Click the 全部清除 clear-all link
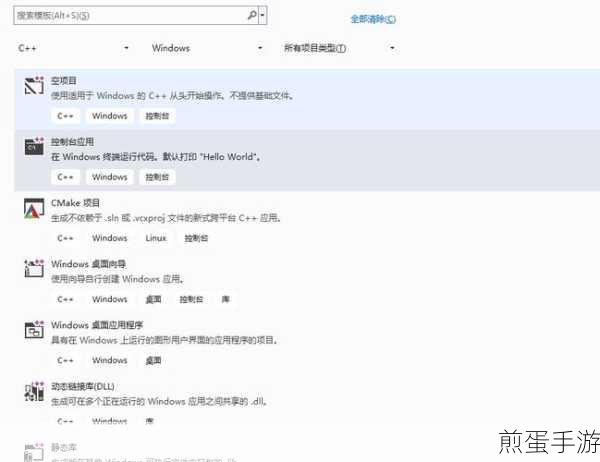The image size is (600, 462). click(373, 19)
